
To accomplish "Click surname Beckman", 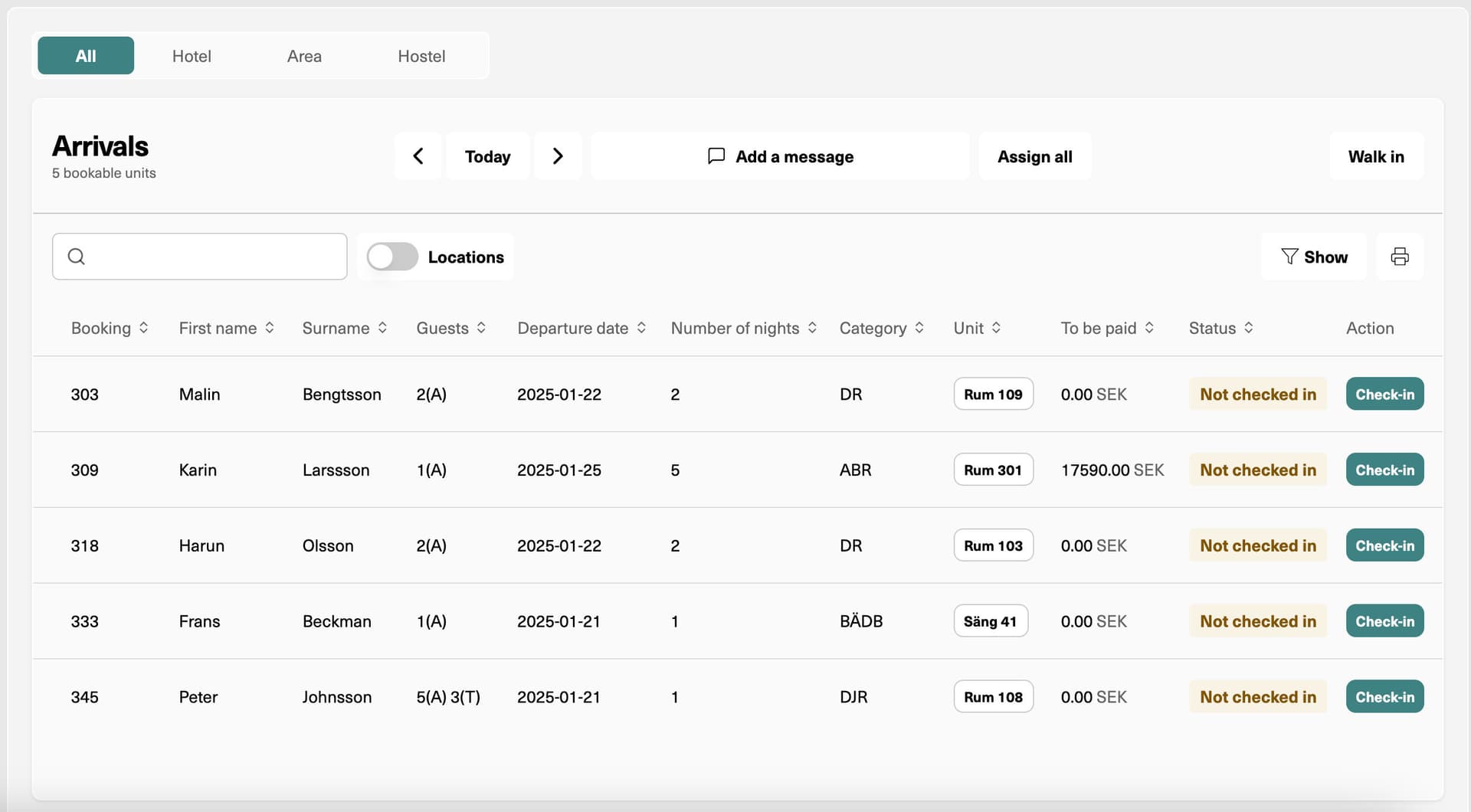I will 337,622.
